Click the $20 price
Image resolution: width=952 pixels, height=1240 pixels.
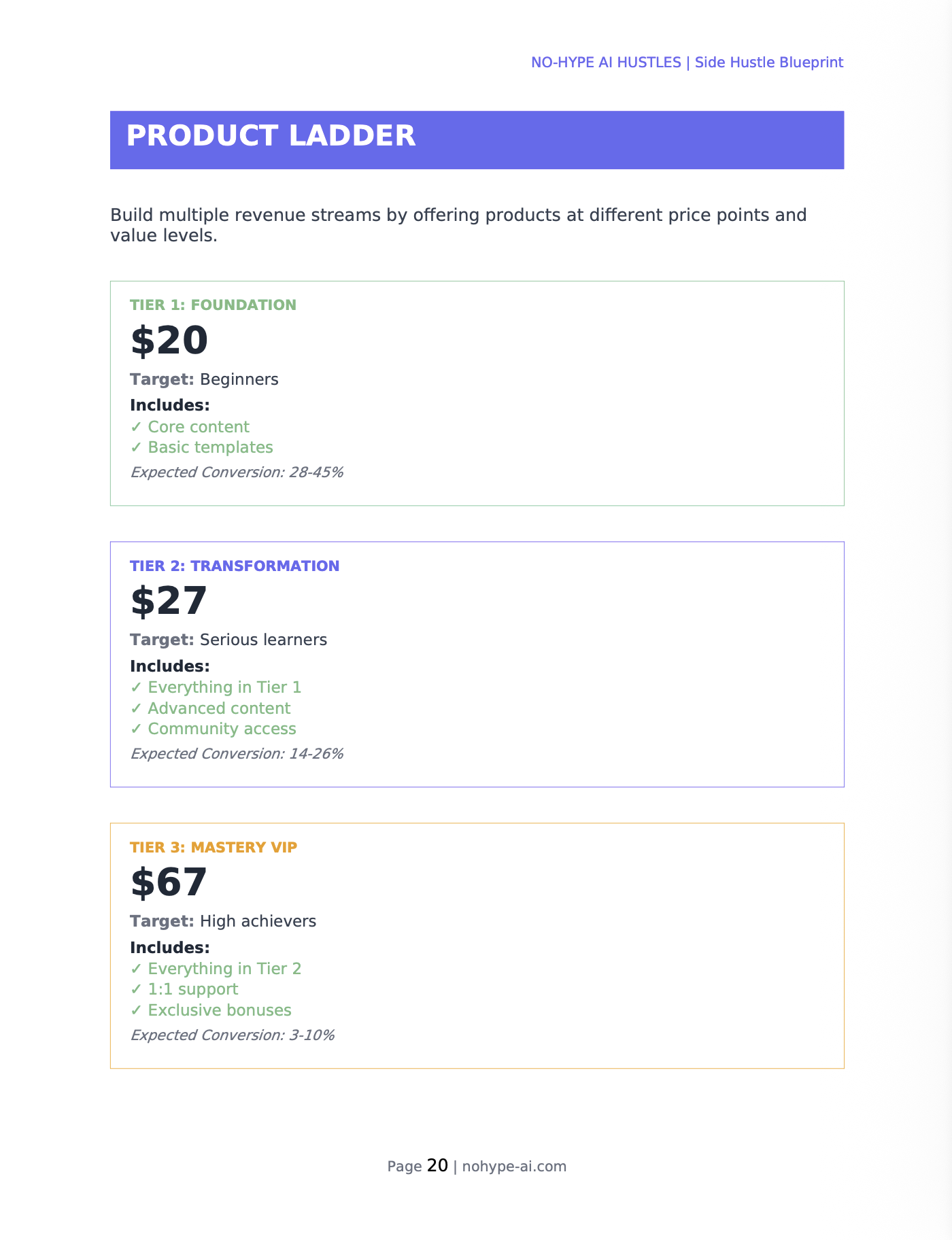click(169, 341)
